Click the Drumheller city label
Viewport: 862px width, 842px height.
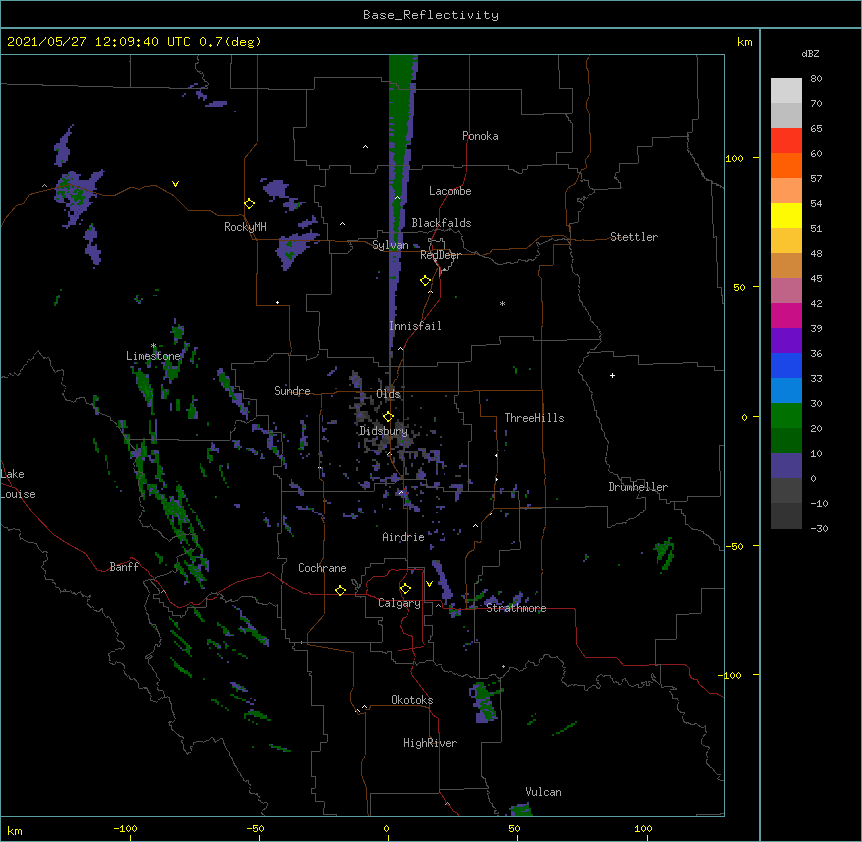pos(638,487)
